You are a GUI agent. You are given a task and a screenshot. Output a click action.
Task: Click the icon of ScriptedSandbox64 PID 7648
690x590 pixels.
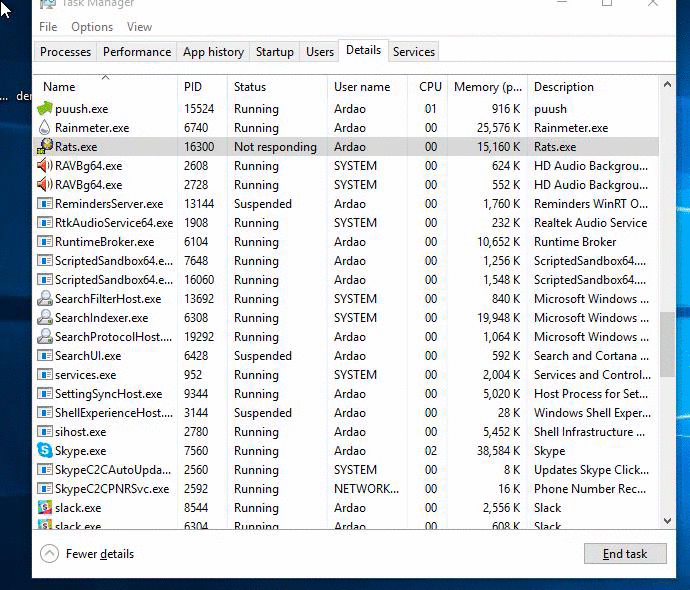pos(44,260)
